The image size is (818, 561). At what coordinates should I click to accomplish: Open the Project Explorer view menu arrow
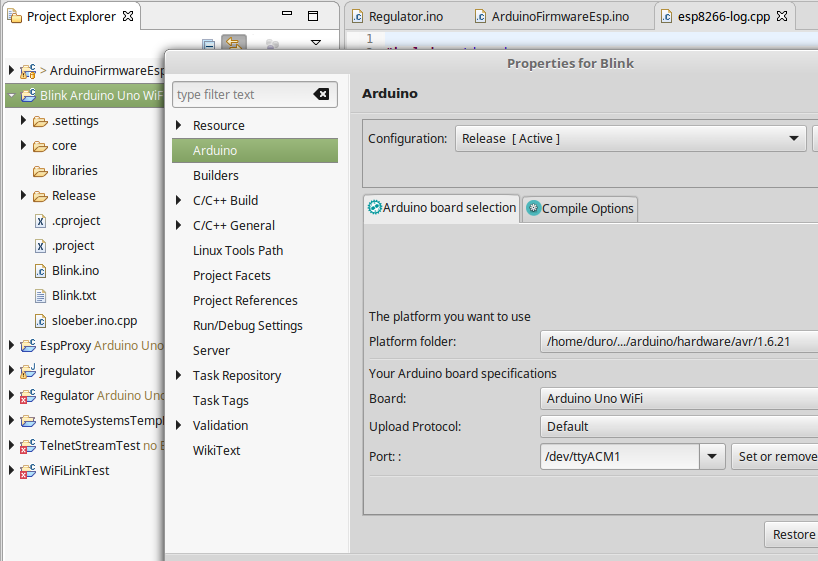tap(316, 44)
